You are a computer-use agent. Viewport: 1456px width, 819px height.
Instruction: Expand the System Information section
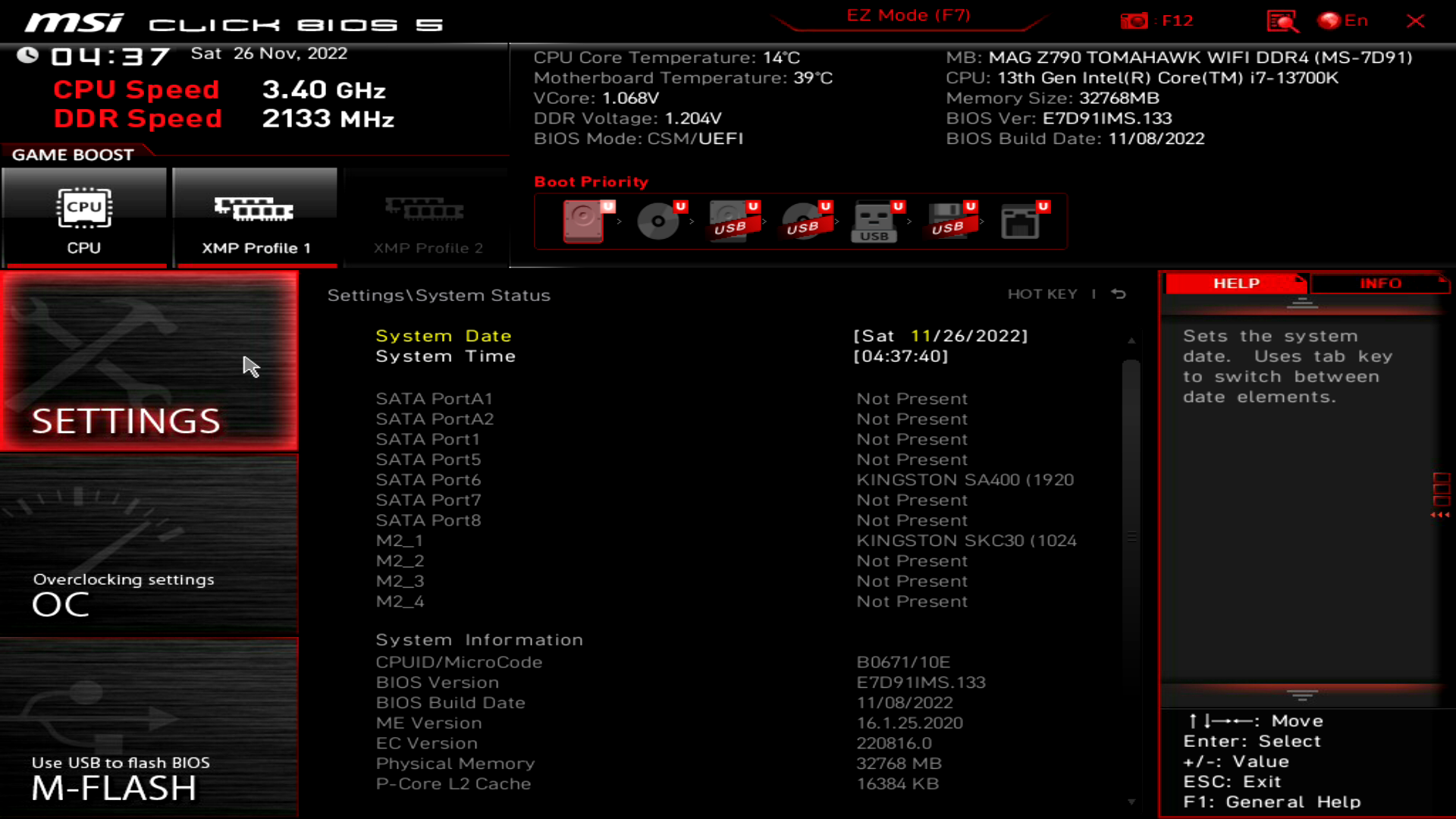pyautogui.click(x=479, y=639)
